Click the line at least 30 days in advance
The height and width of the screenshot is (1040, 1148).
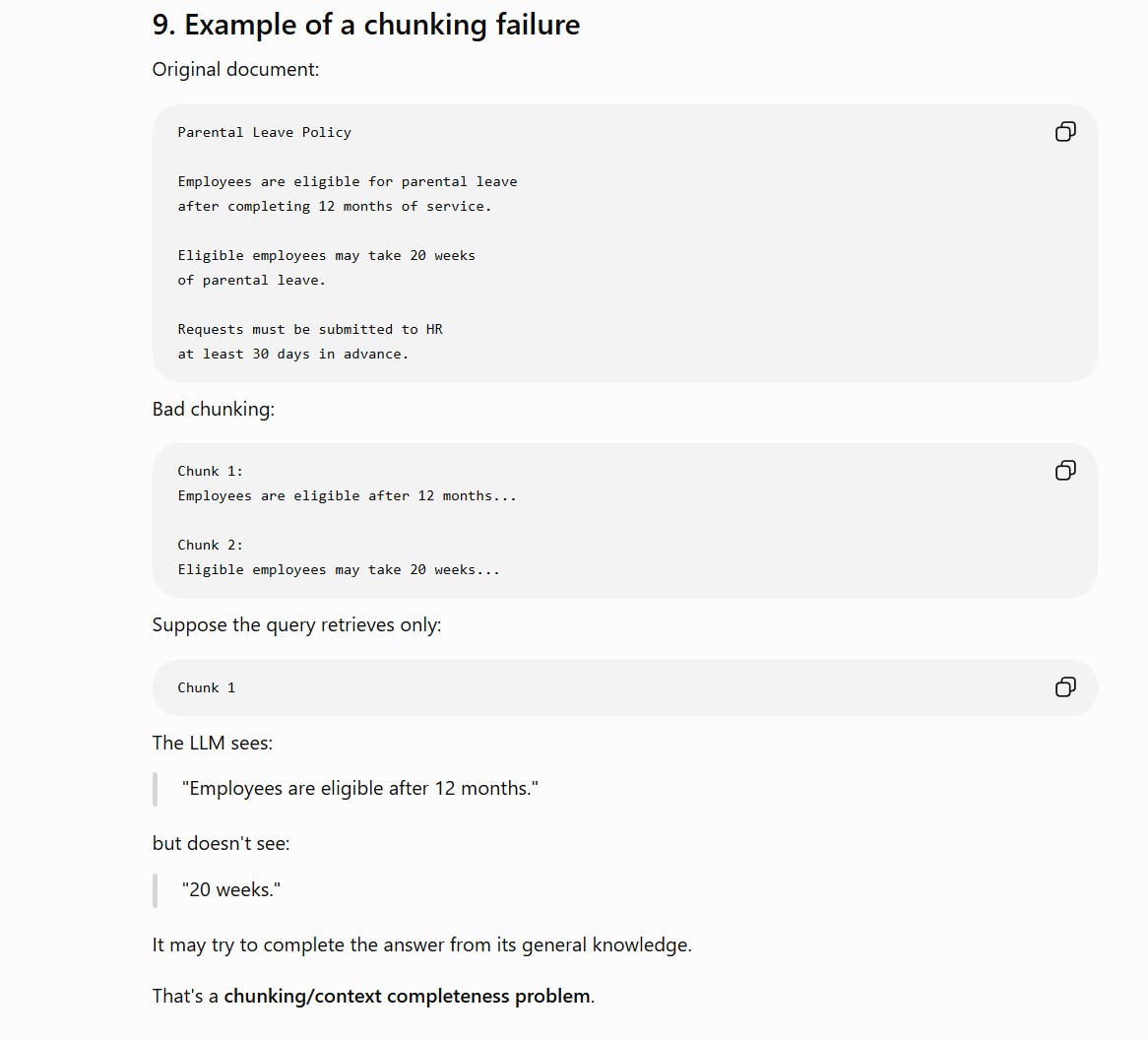coord(292,355)
